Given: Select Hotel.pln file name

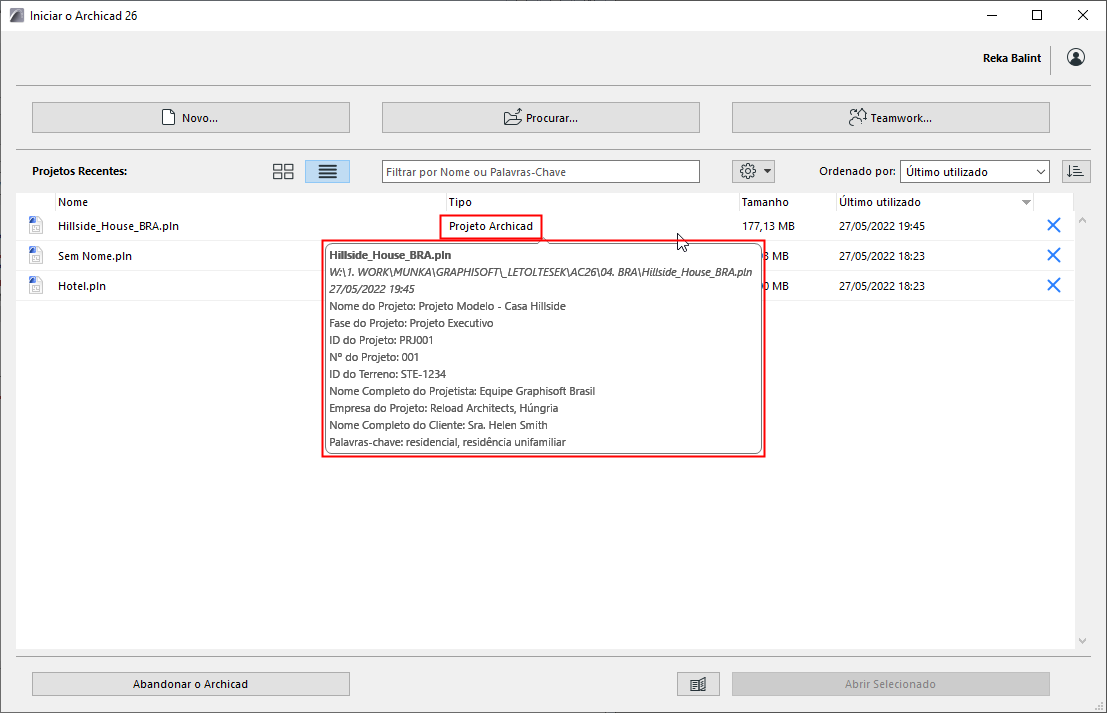Looking at the screenshot, I should point(82,286).
